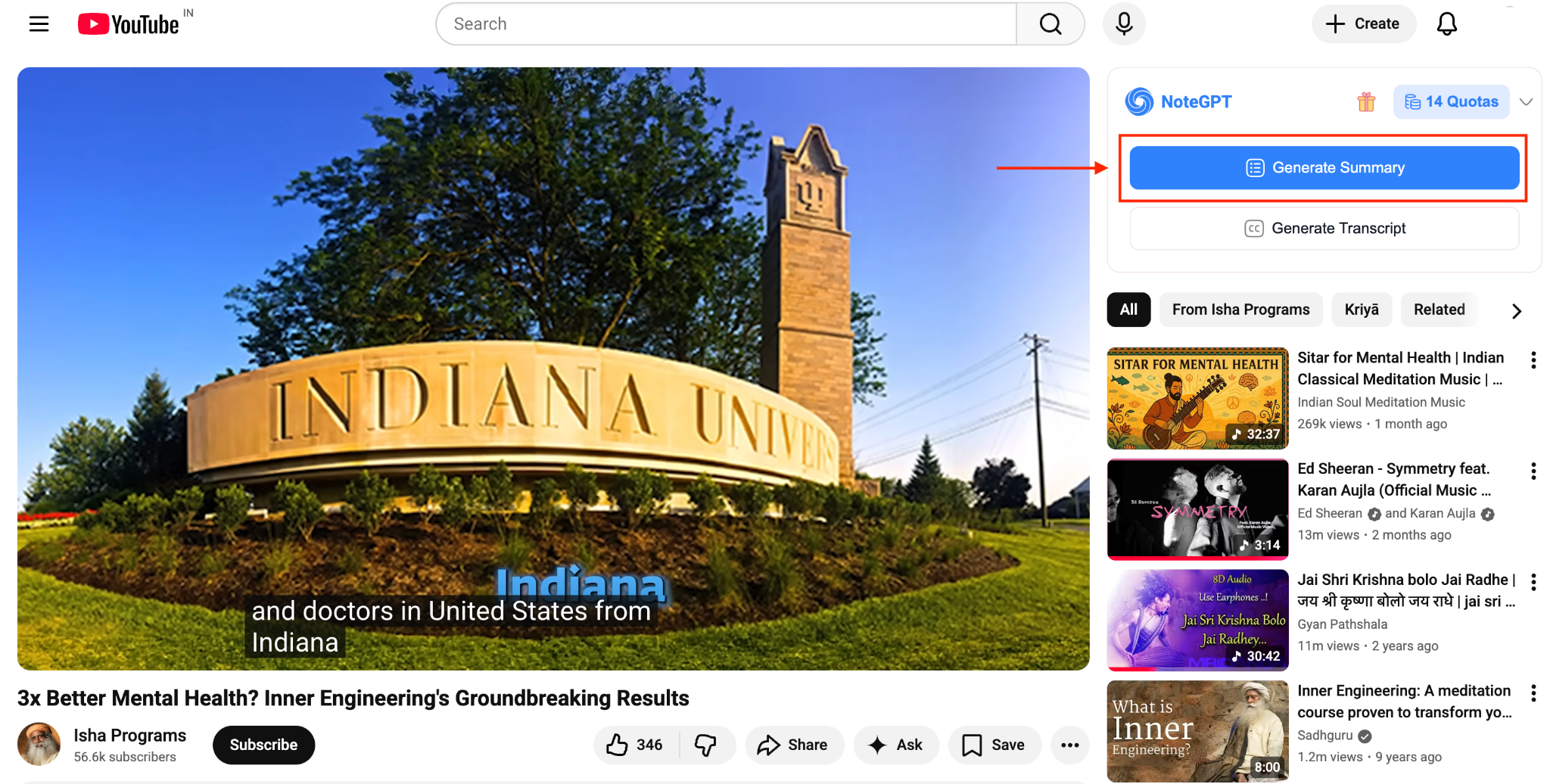Select the Related filter chip
This screenshot has width=1550, height=784.
click(x=1439, y=310)
